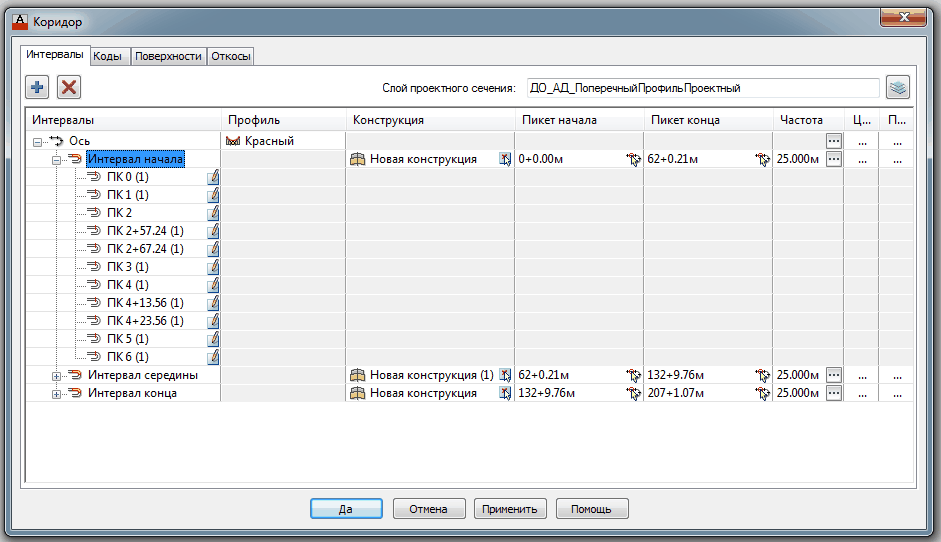Click the edit icon next to ПК 0 (1)
Screen dimensions: 941x542
[x=213, y=177]
